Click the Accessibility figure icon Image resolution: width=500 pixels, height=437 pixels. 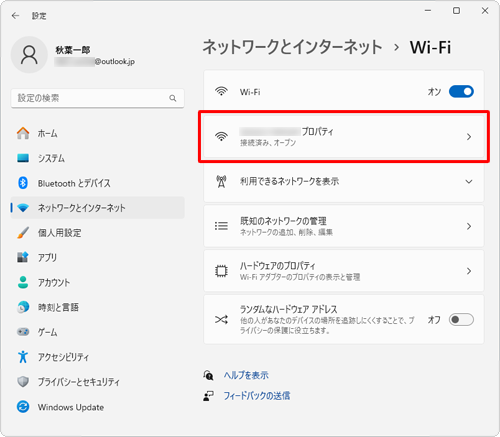[23, 357]
